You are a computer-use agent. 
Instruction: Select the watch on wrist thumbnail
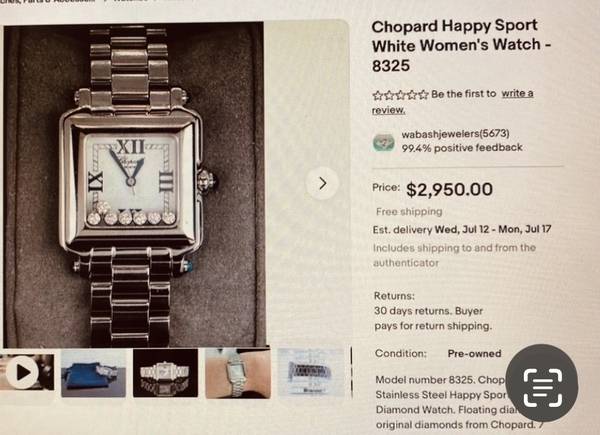pyautogui.click(x=238, y=373)
